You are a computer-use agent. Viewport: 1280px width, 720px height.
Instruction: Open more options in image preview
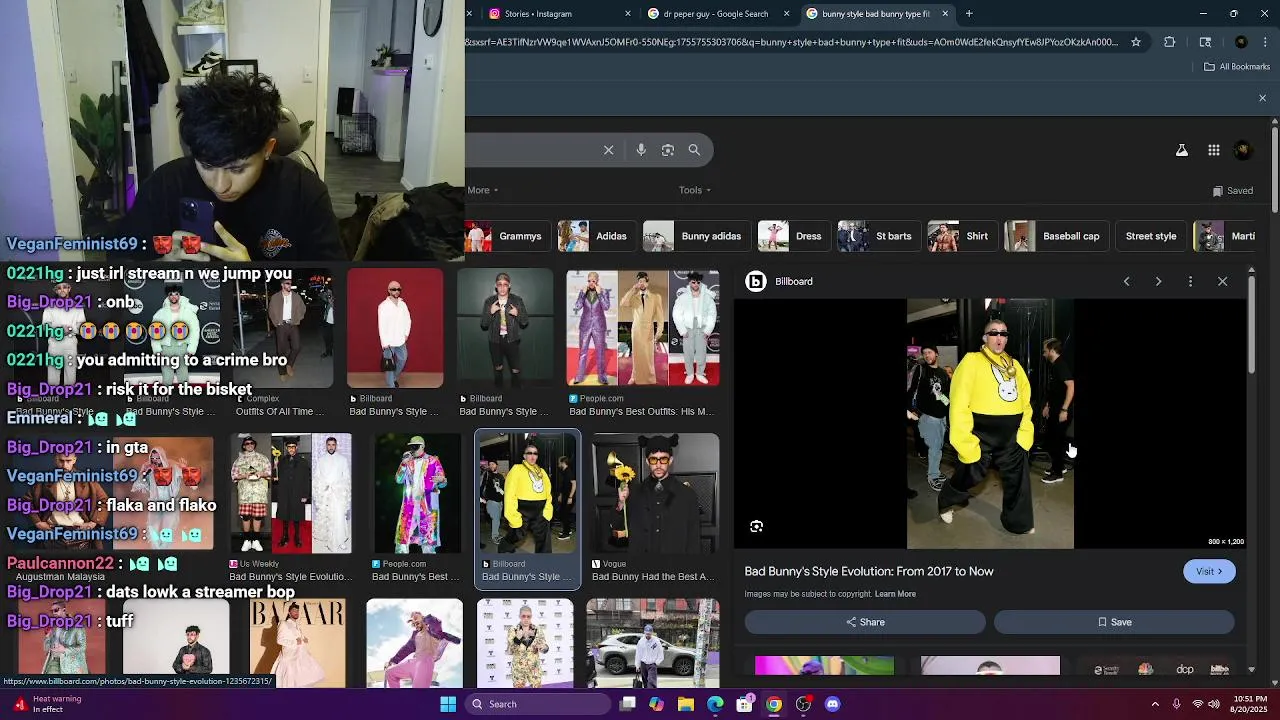[1190, 281]
